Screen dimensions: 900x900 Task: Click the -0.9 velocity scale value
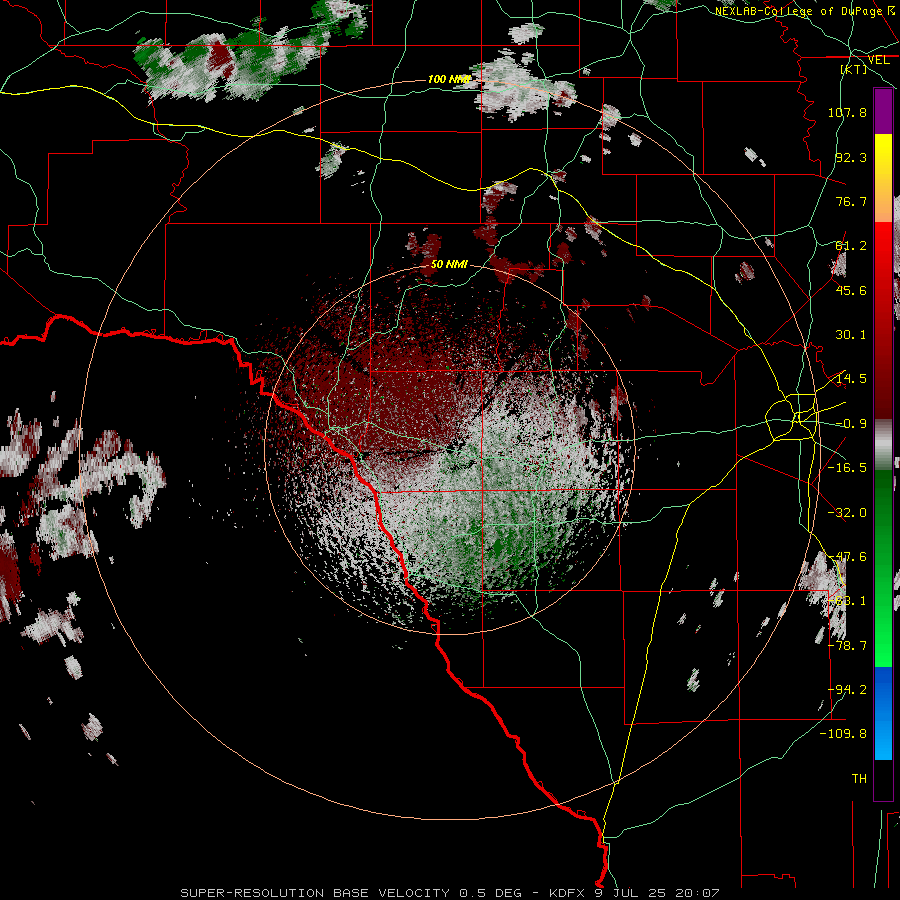[851, 424]
